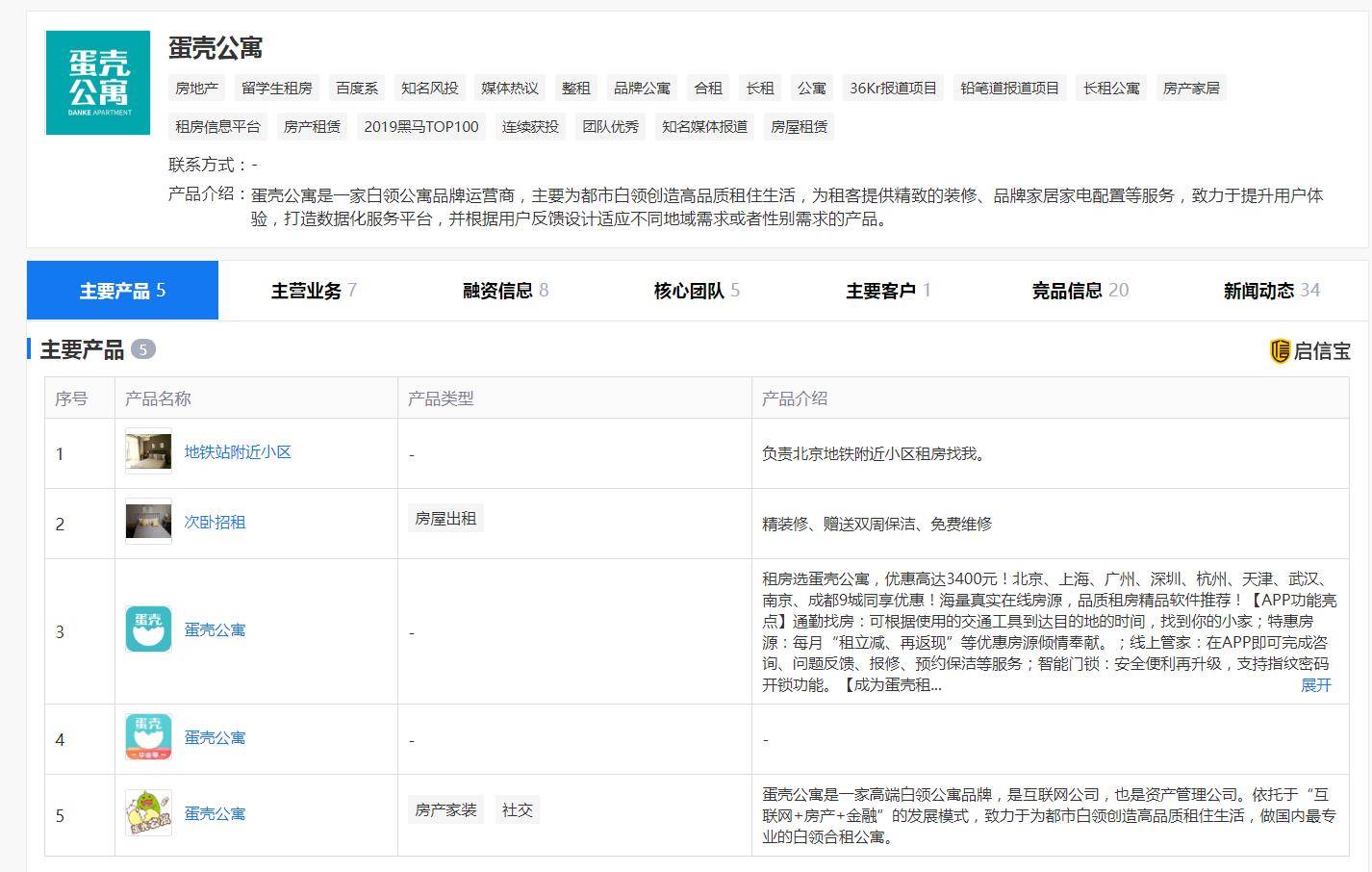Click the 媒体热议 tag
Image resolution: width=1372 pixels, height=872 pixels.
coord(510,88)
